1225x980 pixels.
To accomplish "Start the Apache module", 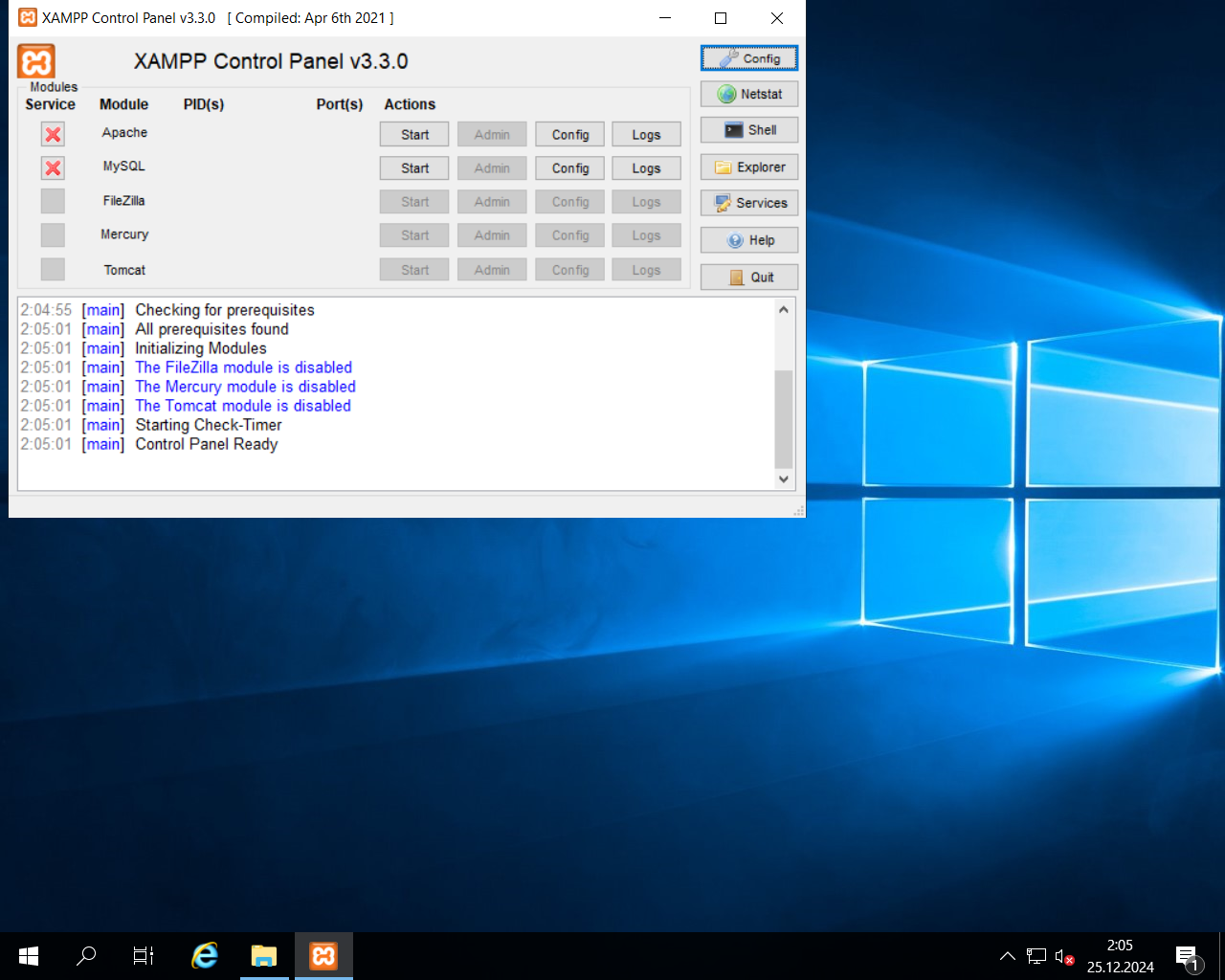I will [413, 134].
